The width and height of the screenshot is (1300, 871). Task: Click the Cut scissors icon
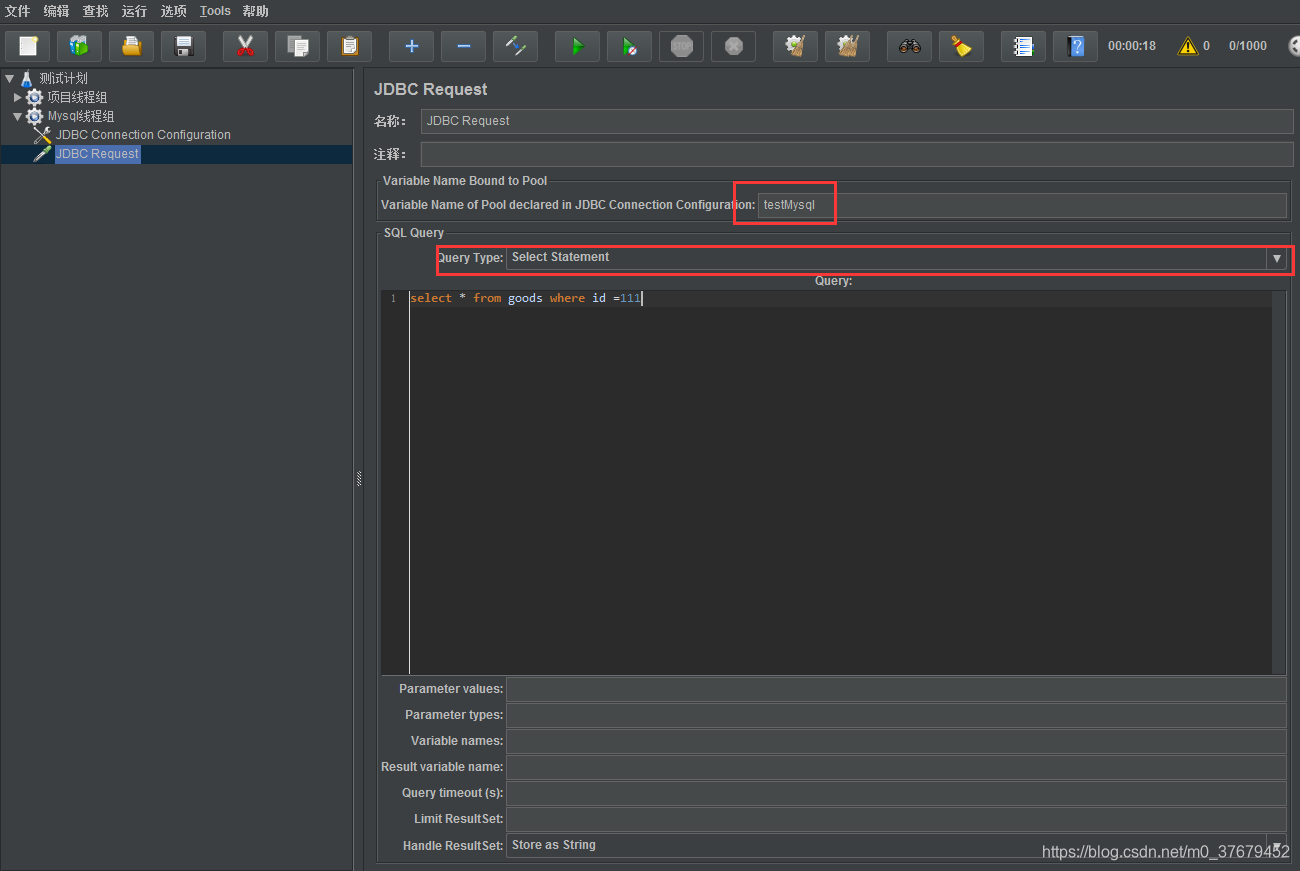(x=245, y=46)
